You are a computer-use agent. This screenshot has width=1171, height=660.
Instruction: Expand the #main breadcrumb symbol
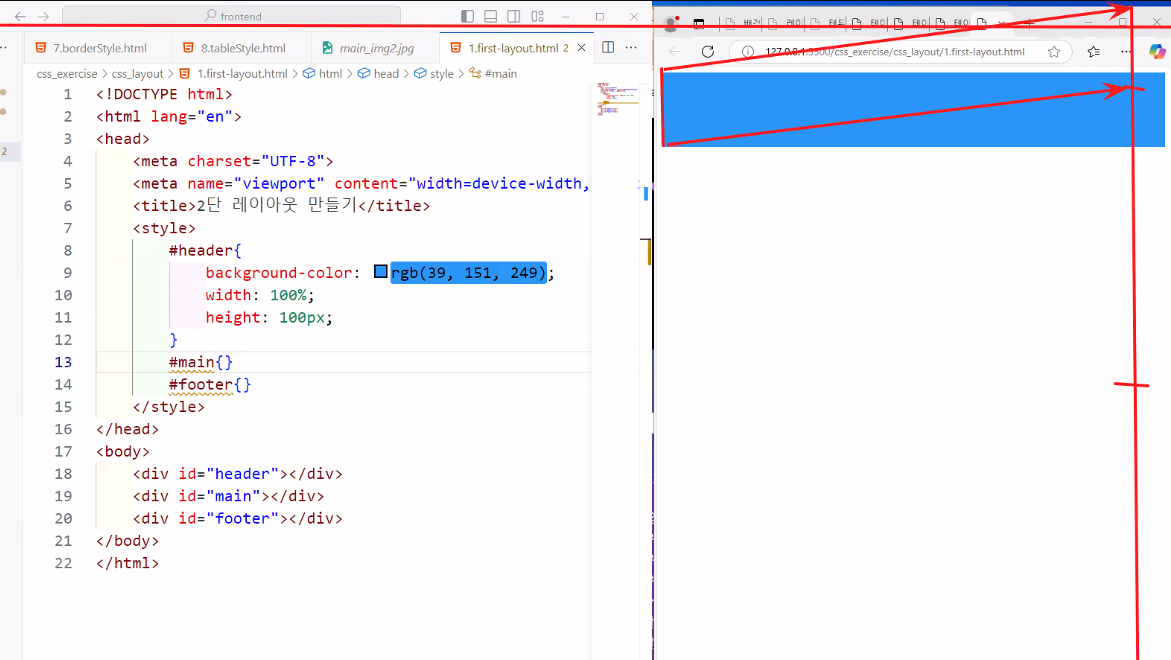coord(493,73)
